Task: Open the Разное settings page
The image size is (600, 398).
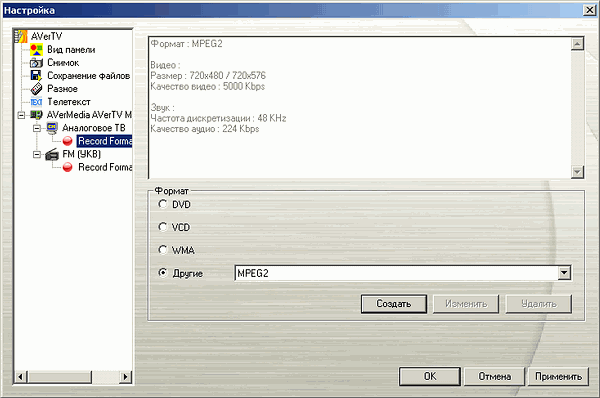Action: pyautogui.click(x=62, y=89)
